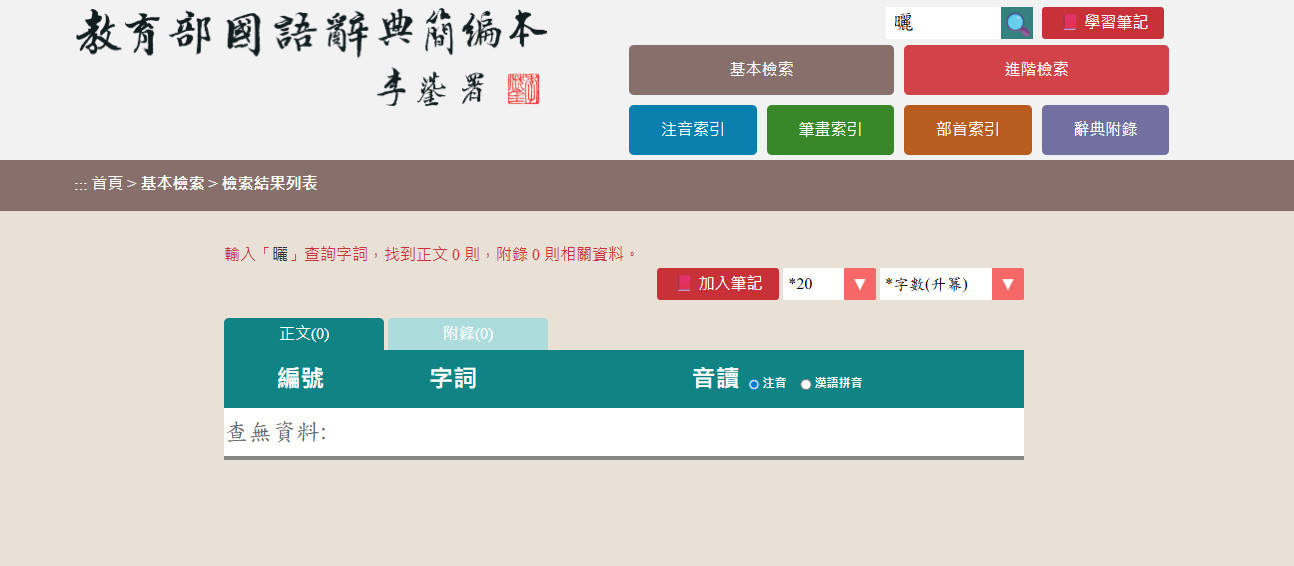The width and height of the screenshot is (1294, 566).
Task: Open 注音索引 phonetic index
Action: [693, 130]
